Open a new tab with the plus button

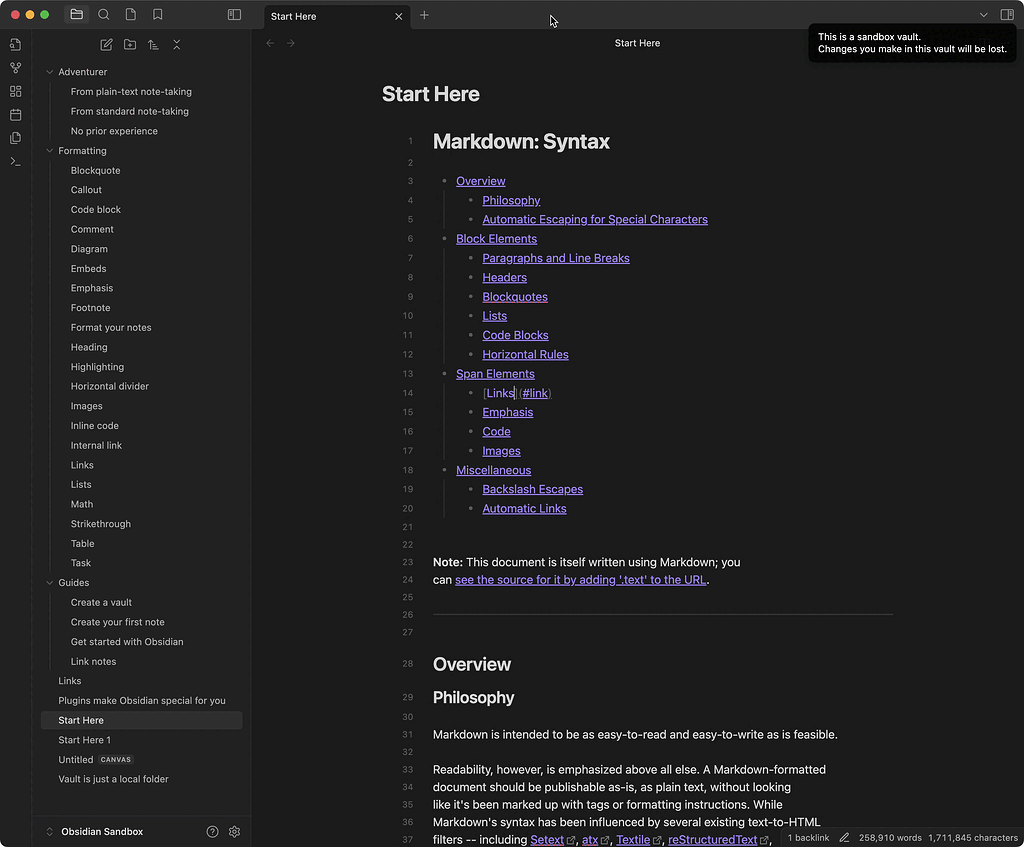click(x=424, y=16)
